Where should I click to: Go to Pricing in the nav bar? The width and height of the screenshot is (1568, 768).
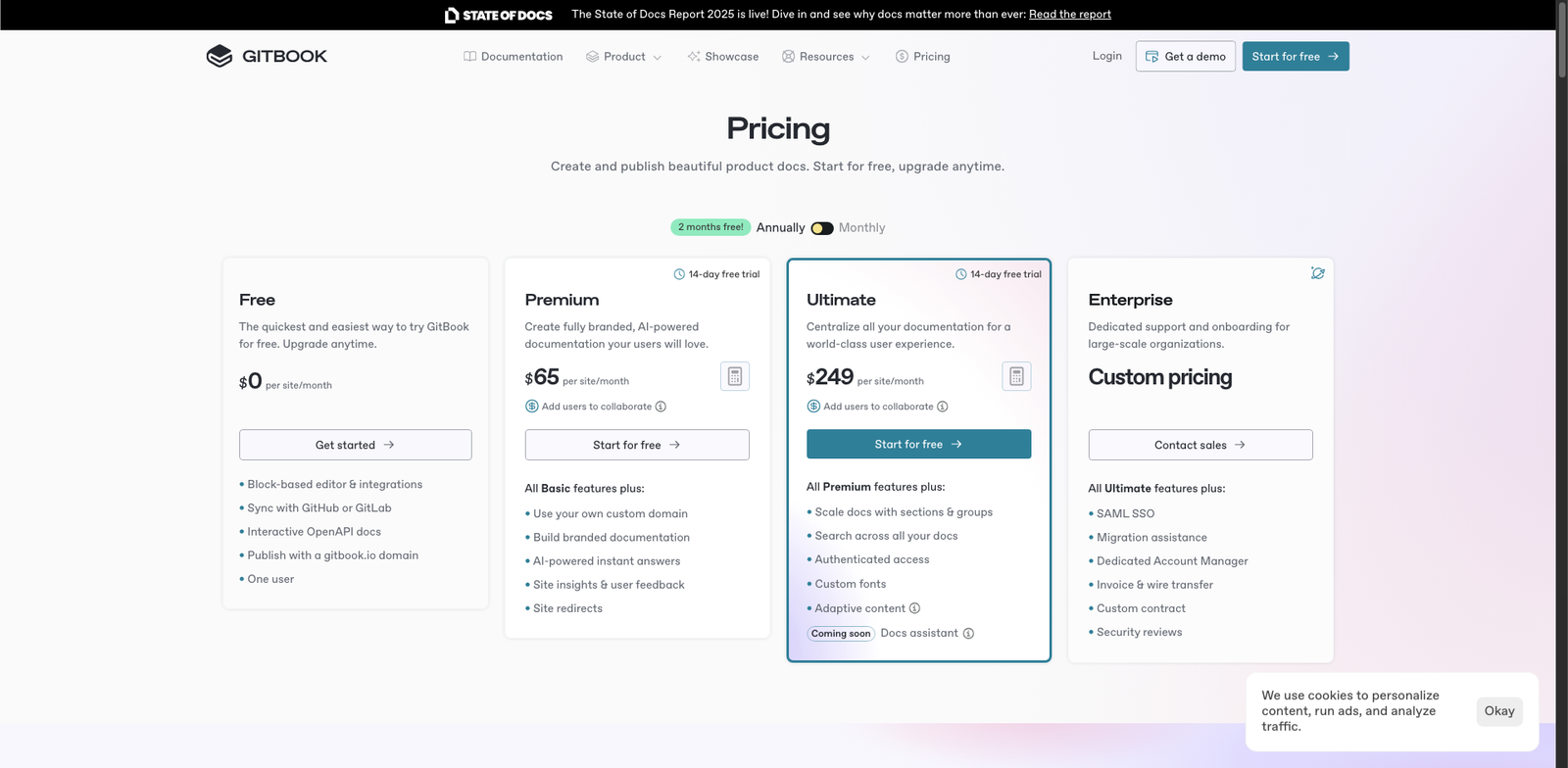(x=922, y=57)
